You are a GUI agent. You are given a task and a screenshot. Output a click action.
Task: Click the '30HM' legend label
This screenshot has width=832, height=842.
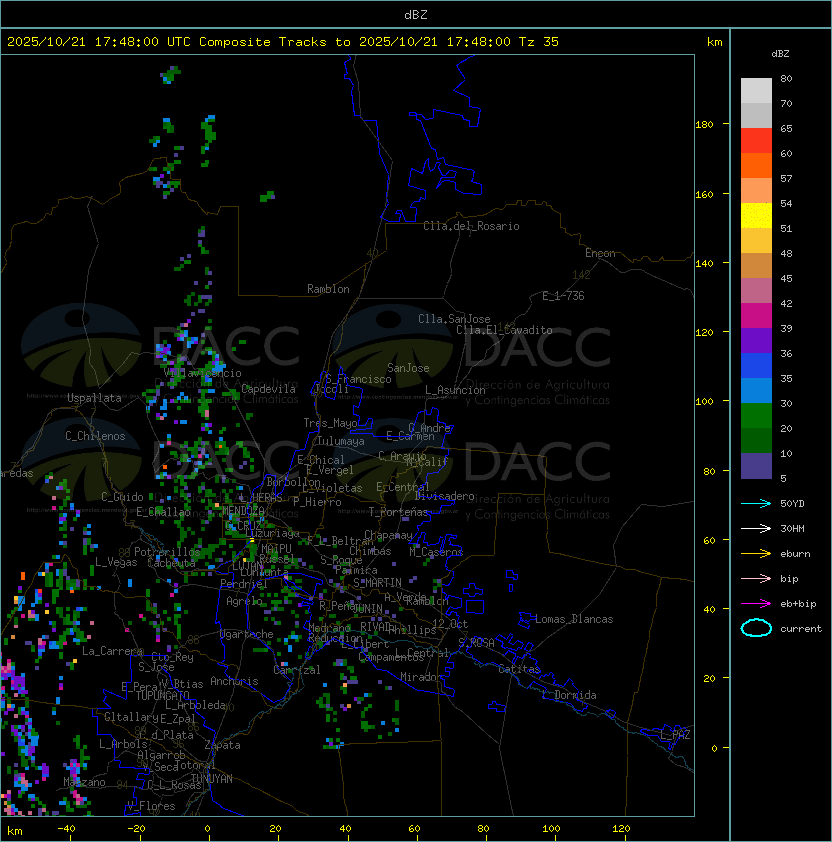pyautogui.click(x=792, y=529)
